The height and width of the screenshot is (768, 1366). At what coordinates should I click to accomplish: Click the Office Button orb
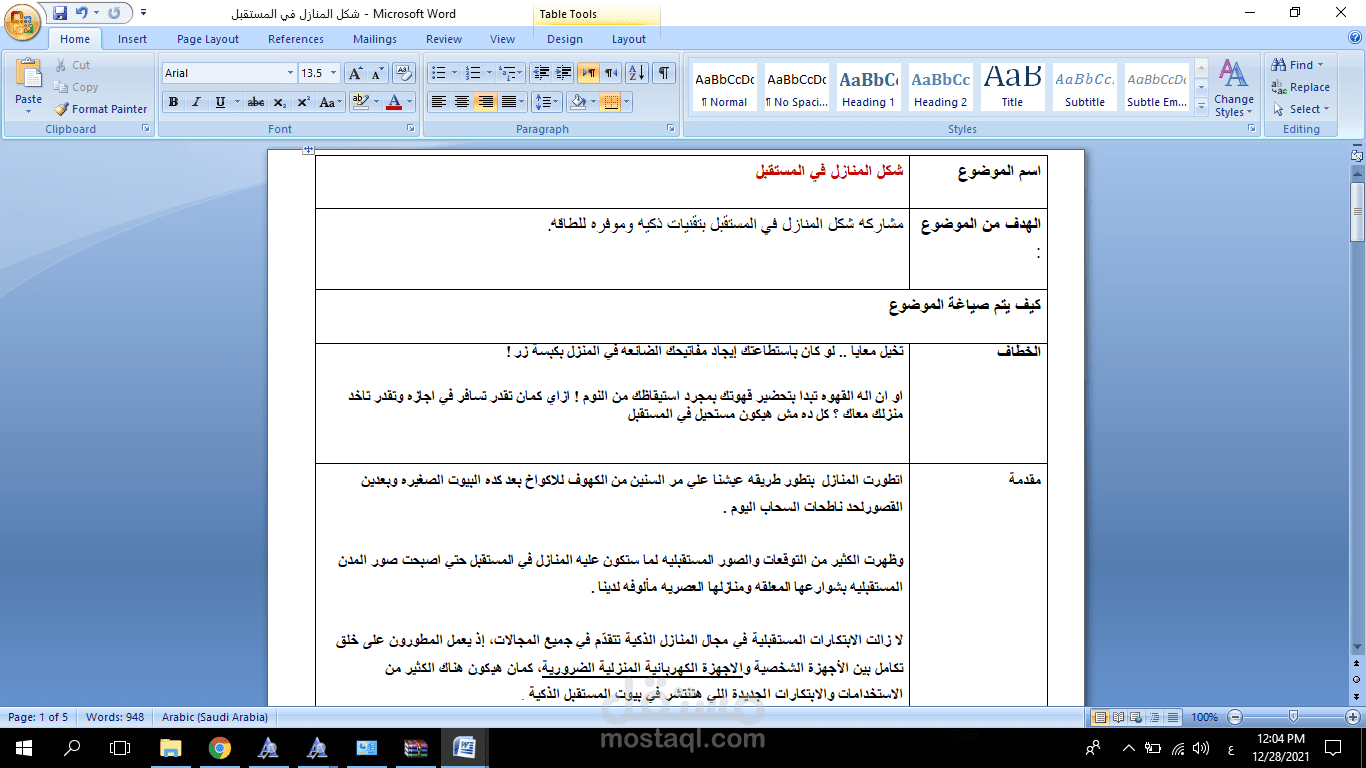click(x=22, y=20)
